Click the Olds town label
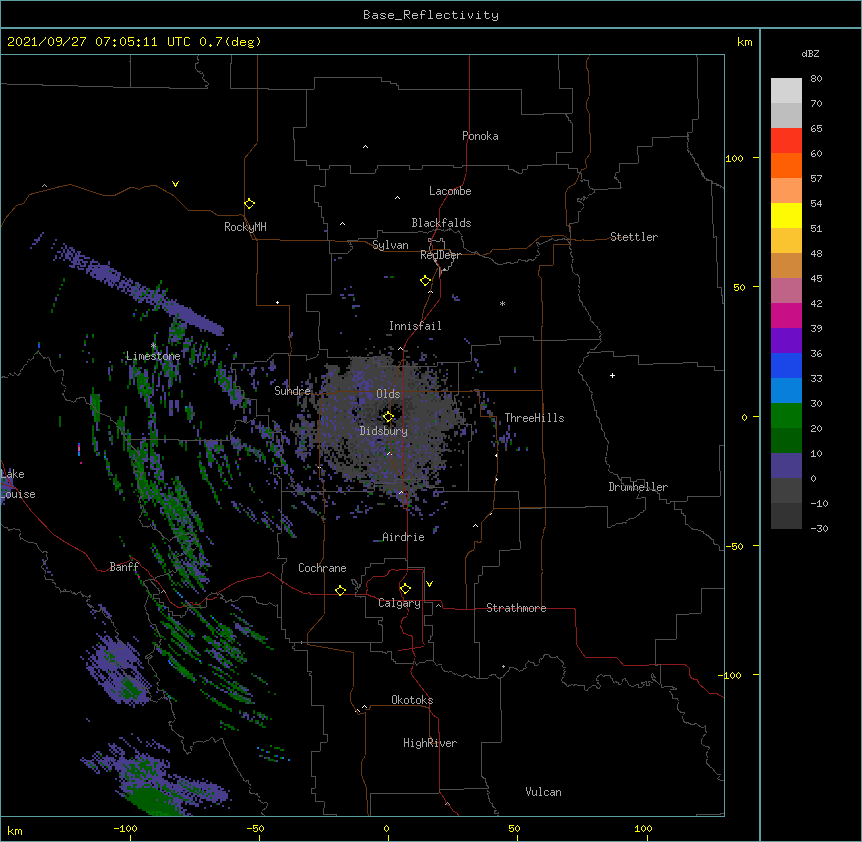The height and width of the screenshot is (842, 862). (388, 394)
